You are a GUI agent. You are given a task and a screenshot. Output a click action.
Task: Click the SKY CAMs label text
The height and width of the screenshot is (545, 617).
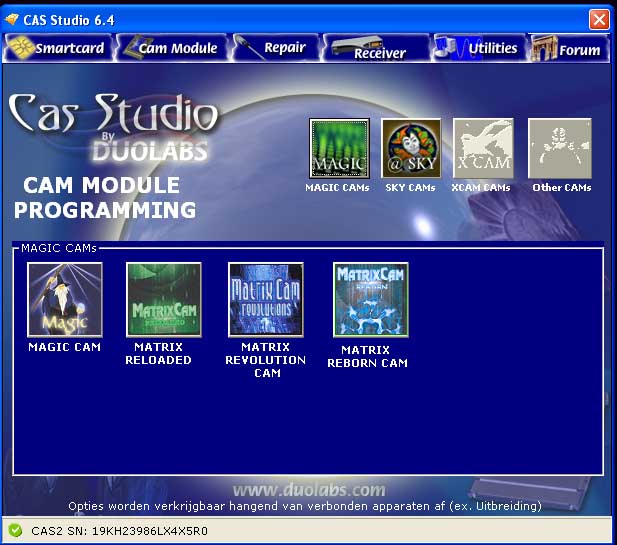(x=410, y=188)
